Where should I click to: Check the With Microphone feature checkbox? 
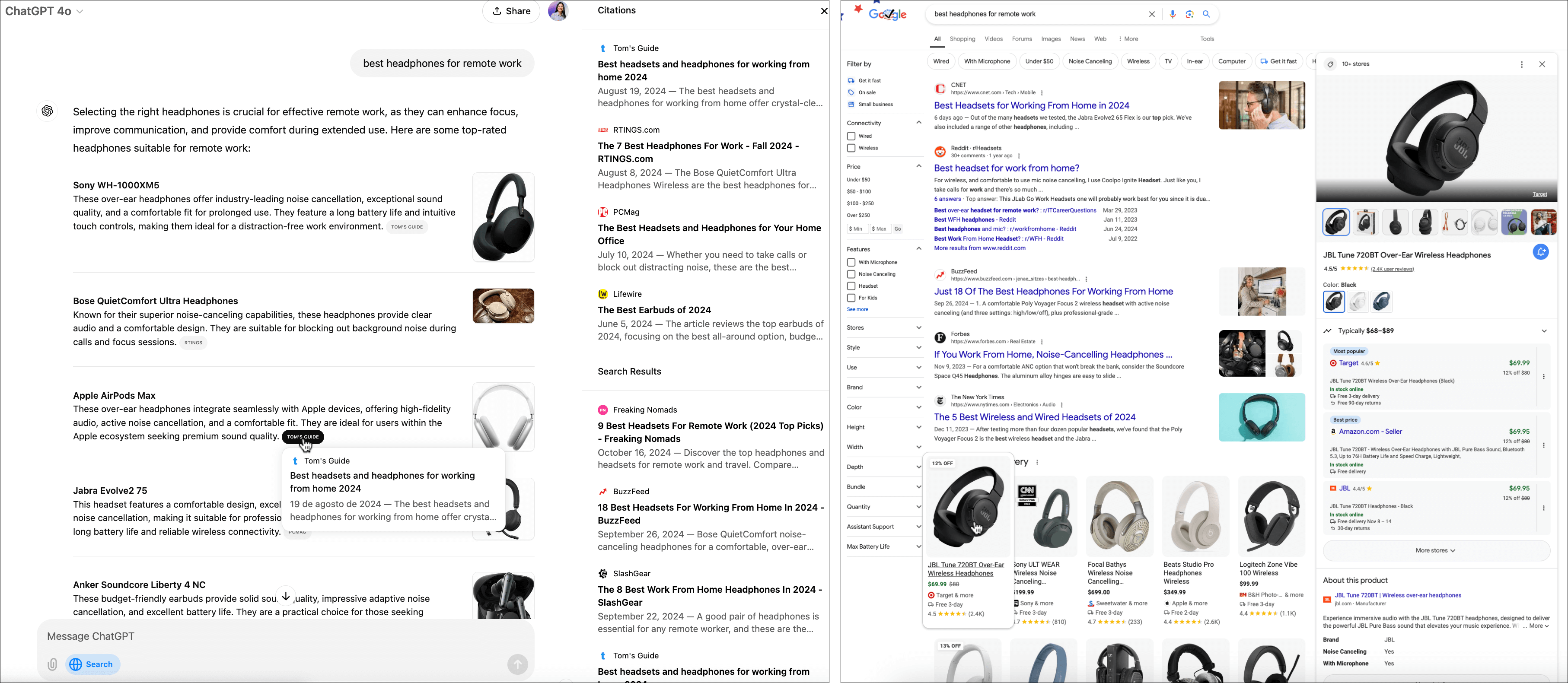point(851,262)
